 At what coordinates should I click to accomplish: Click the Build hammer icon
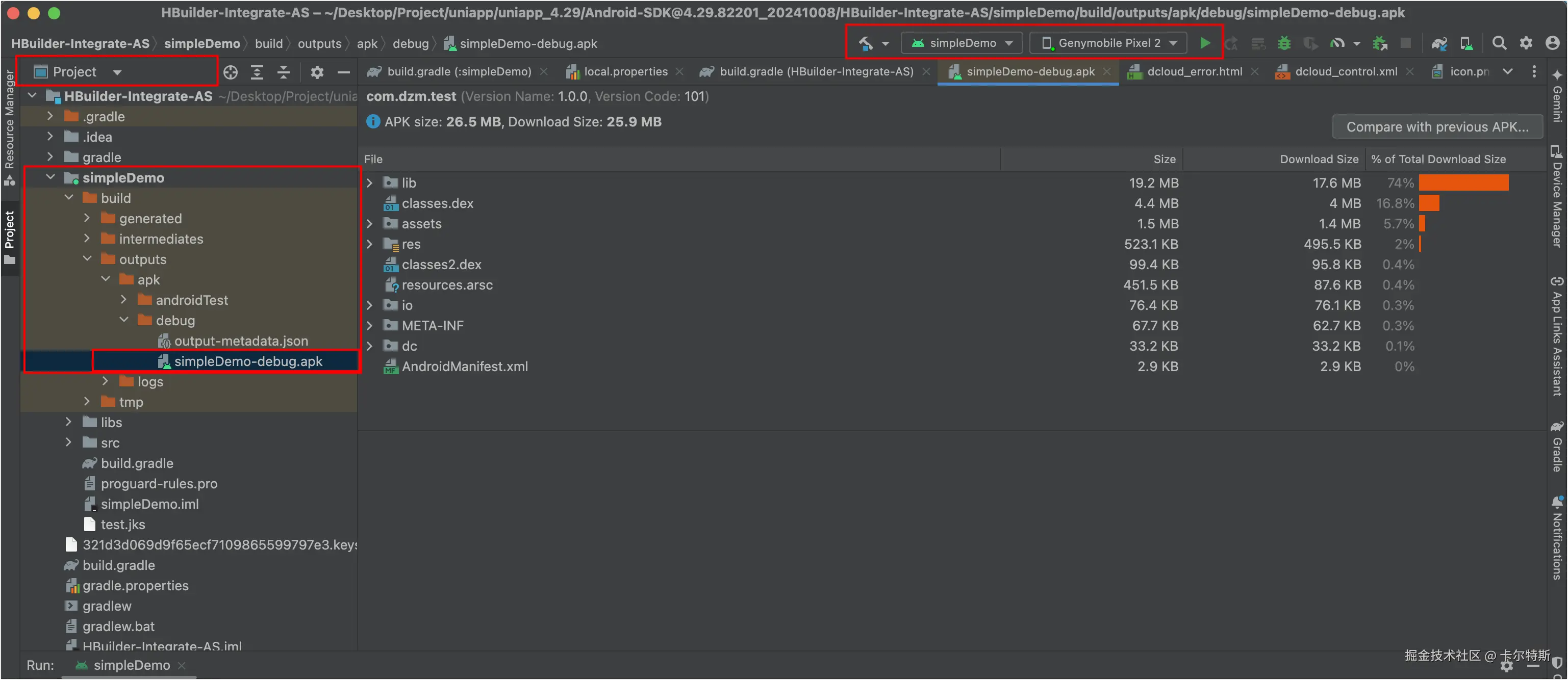(x=866, y=43)
